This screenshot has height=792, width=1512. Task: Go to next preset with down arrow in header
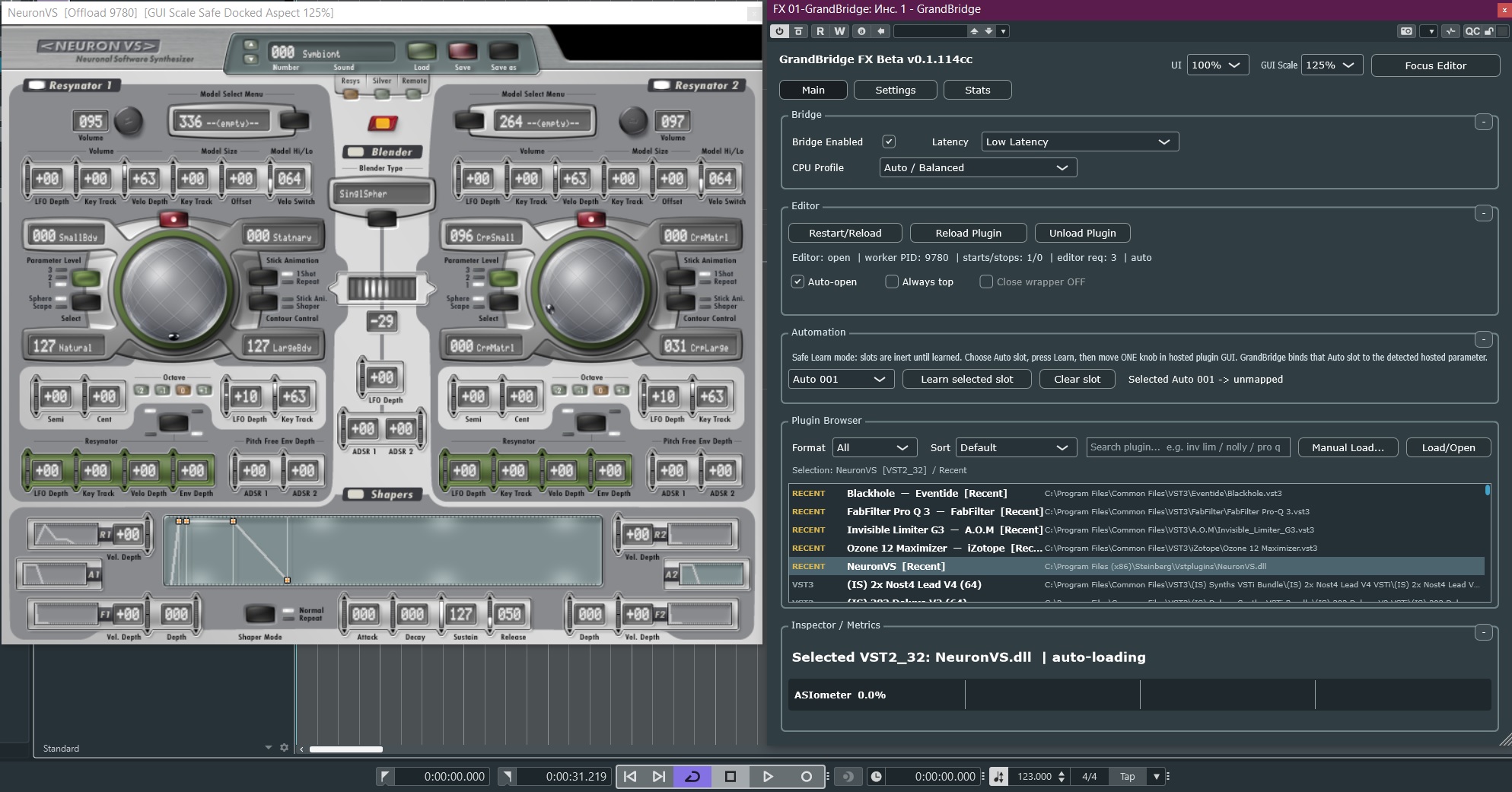[988, 31]
